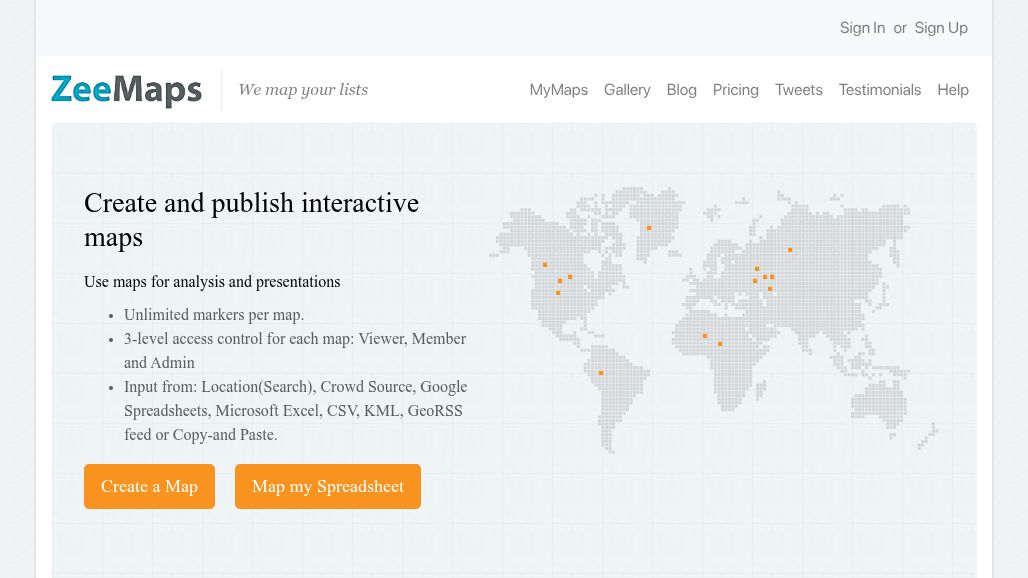Open the Testimonials page
Image resolution: width=1028 pixels, height=578 pixels.
coord(879,90)
